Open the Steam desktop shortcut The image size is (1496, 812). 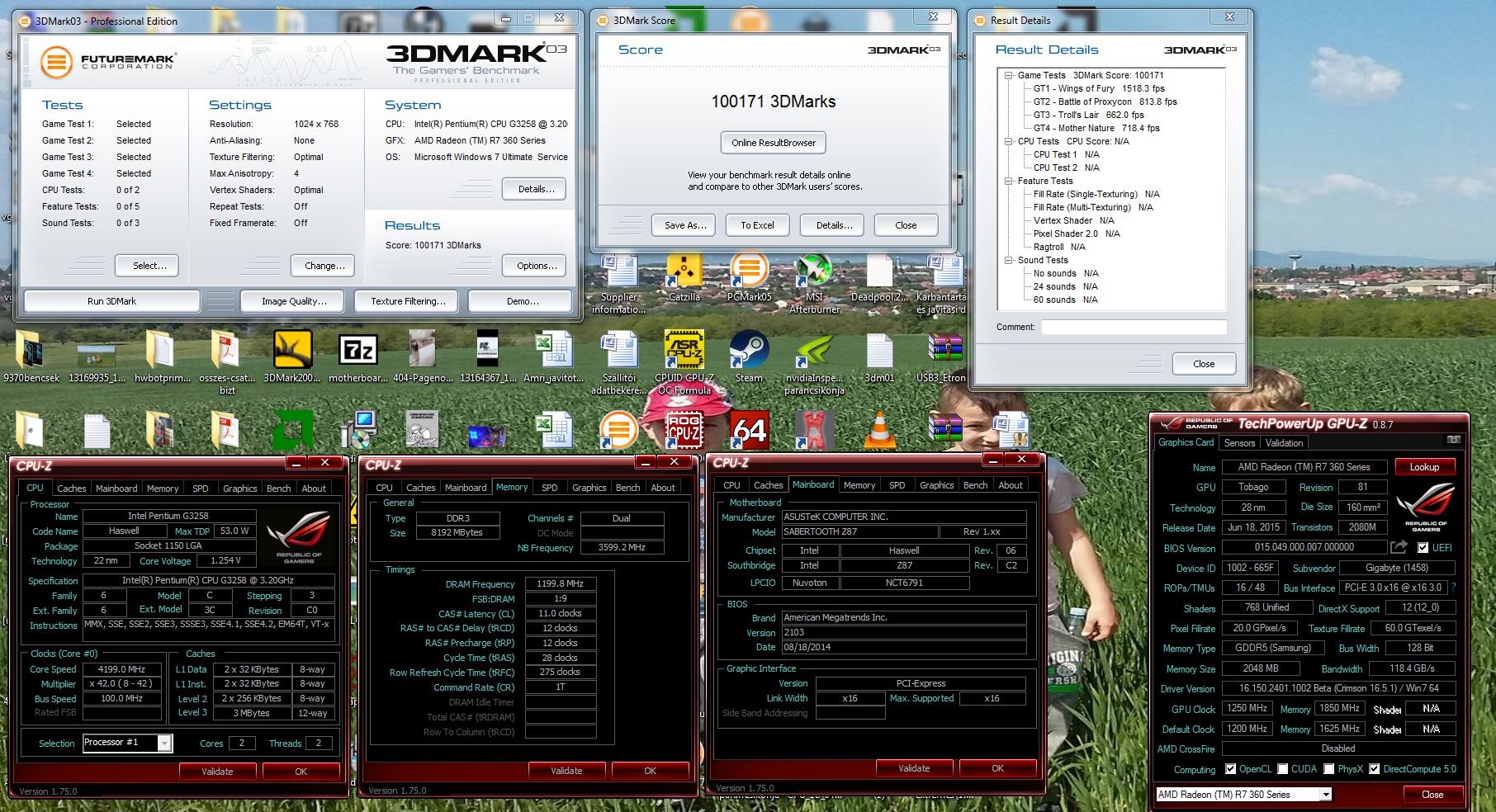click(x=749, y=356)
